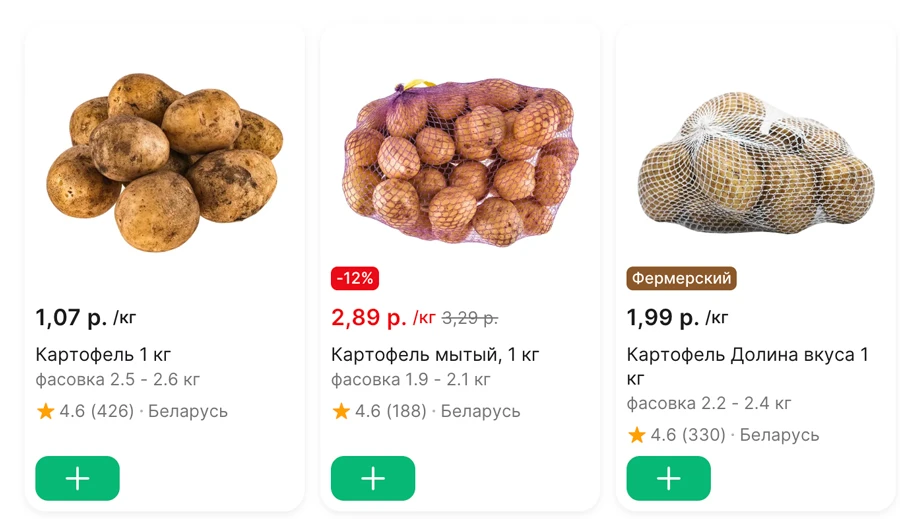Viewport: 900px width, 519px height.
Task: Add Картофель Долина вкуса to cart
Action: 669,478
